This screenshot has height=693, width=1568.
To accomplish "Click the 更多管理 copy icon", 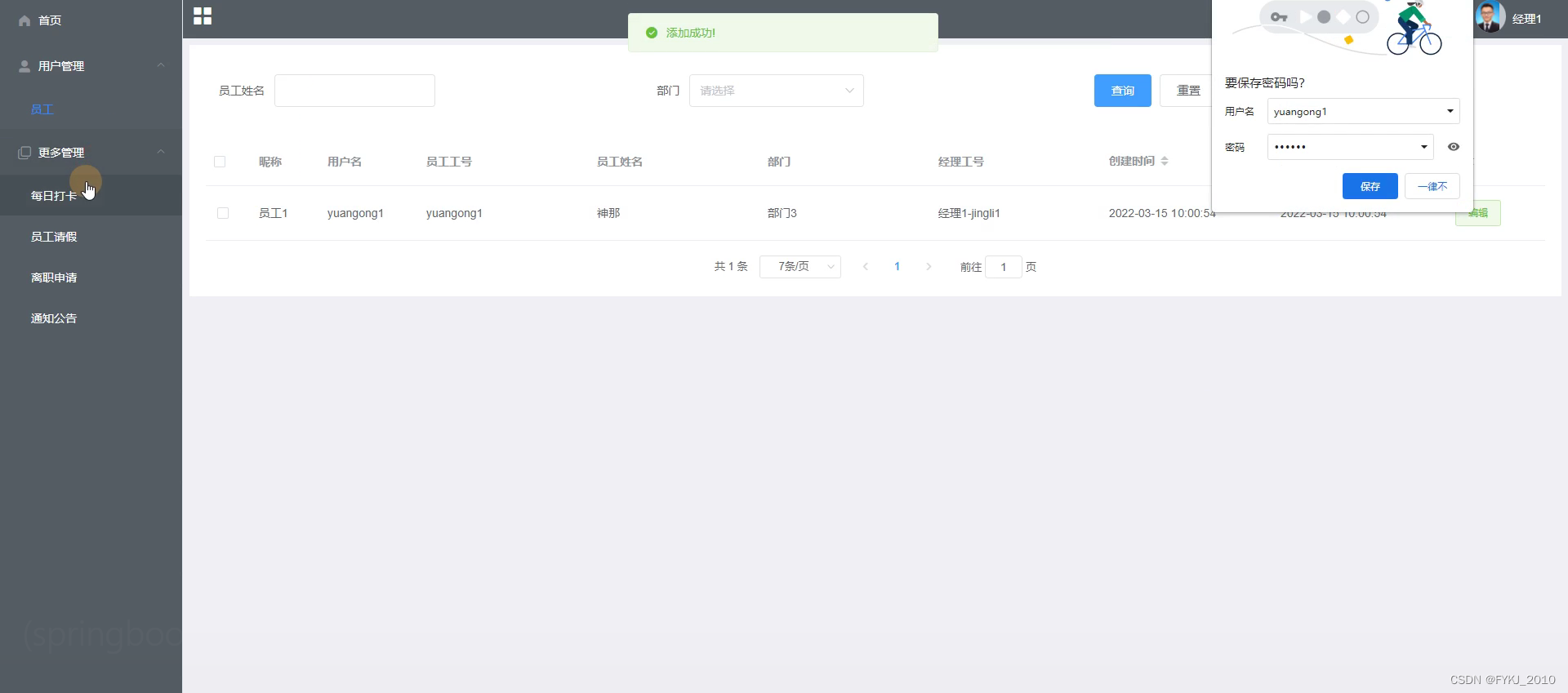I will pyautogui.click(x=24, y=153).
